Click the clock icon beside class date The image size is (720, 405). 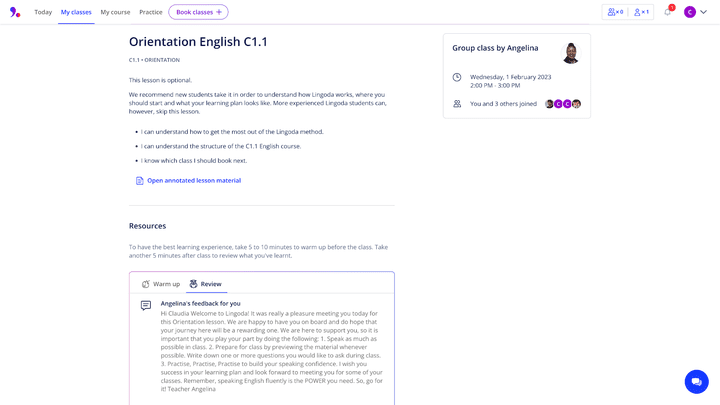457,77
